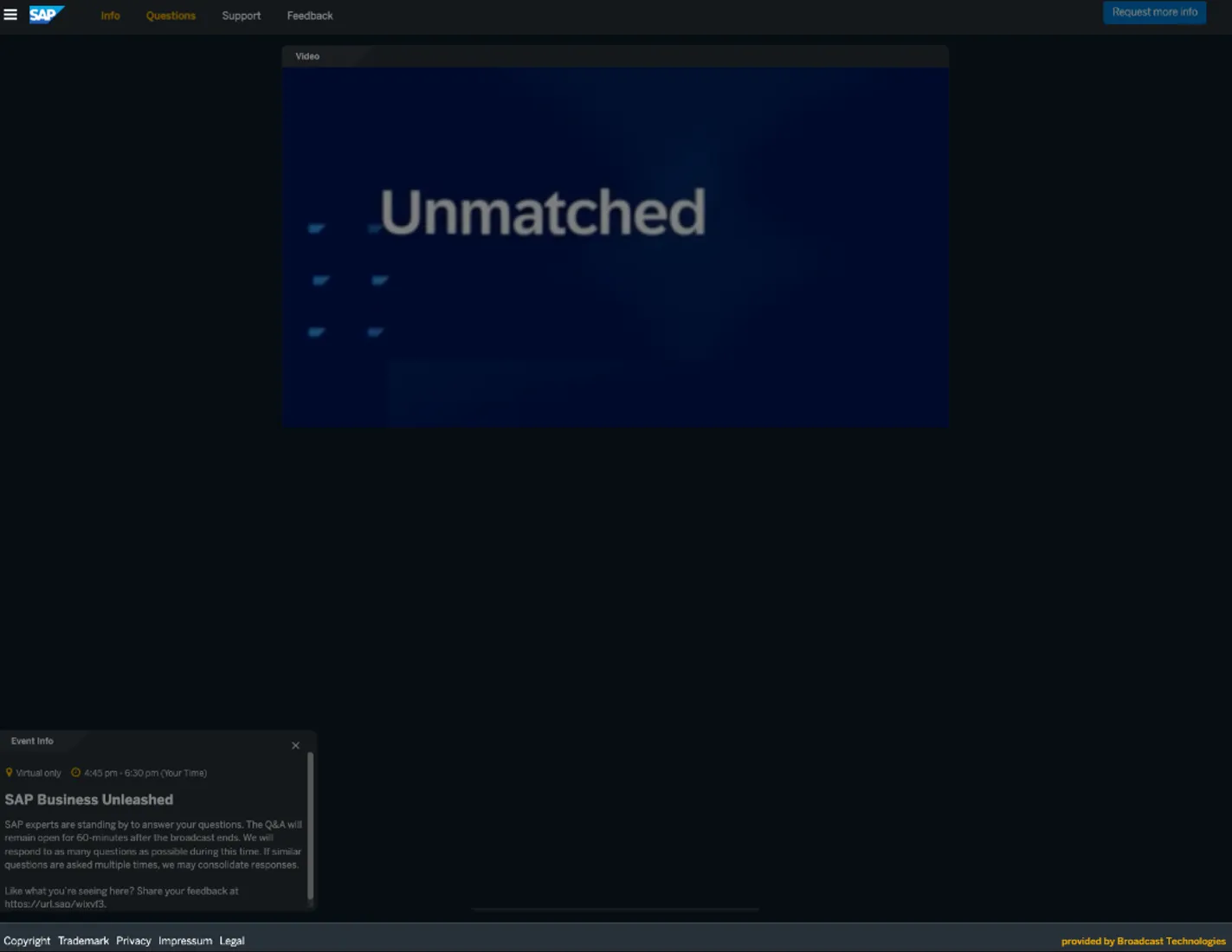Toggle the Questions panel in top navigation
Image resolution: width=1232 pixels, height=952 pixels.
171,16
